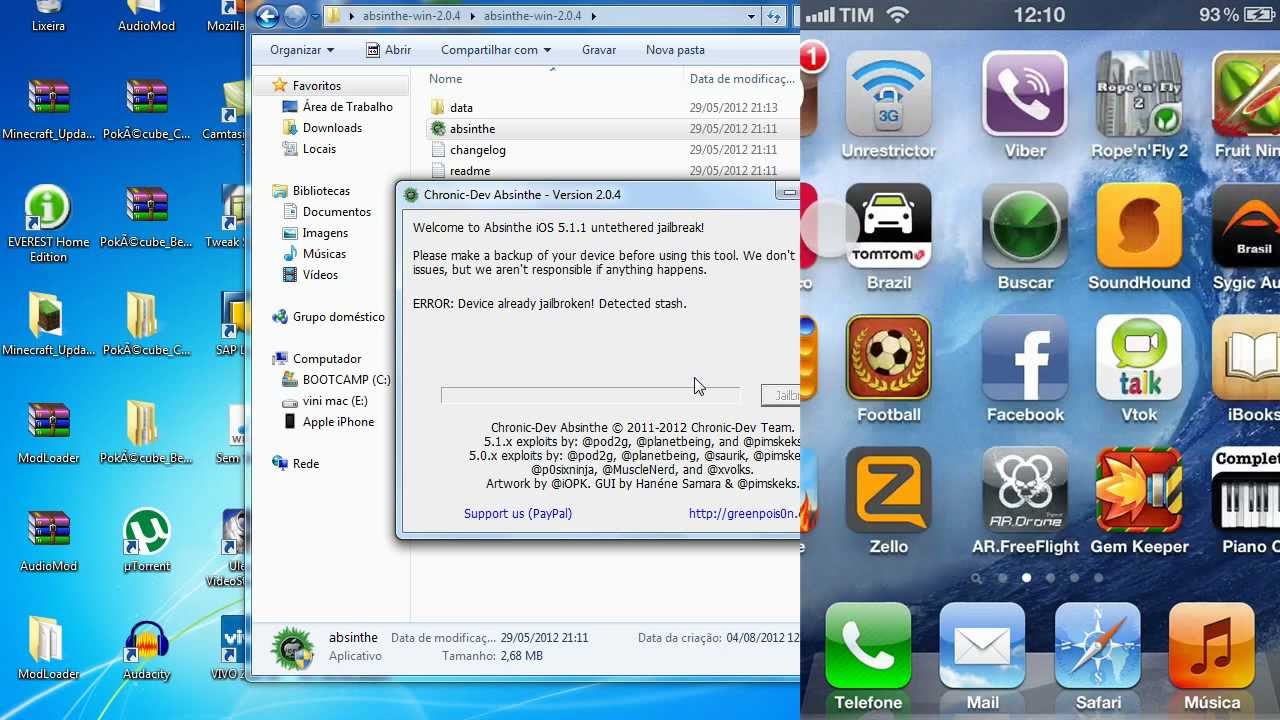The height and width of the screenshot is (720, 1280).
Task: Launch the Vtok app icon
Action: click(x=1139, y=359)
